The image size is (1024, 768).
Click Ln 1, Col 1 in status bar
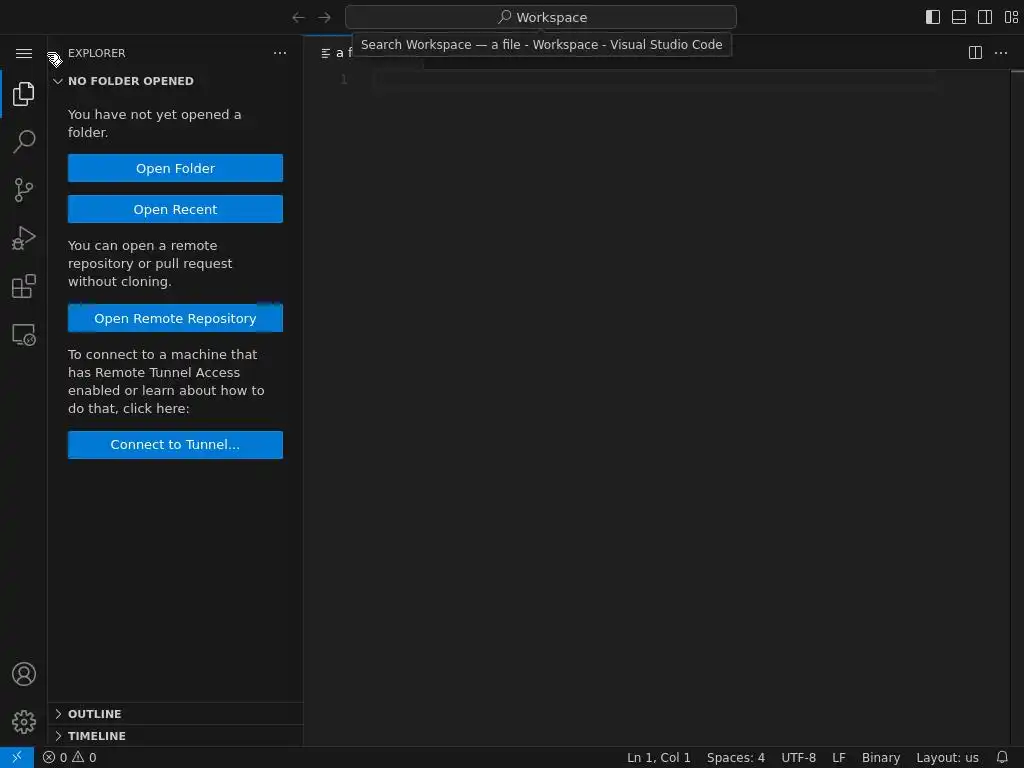coord(658,758)
